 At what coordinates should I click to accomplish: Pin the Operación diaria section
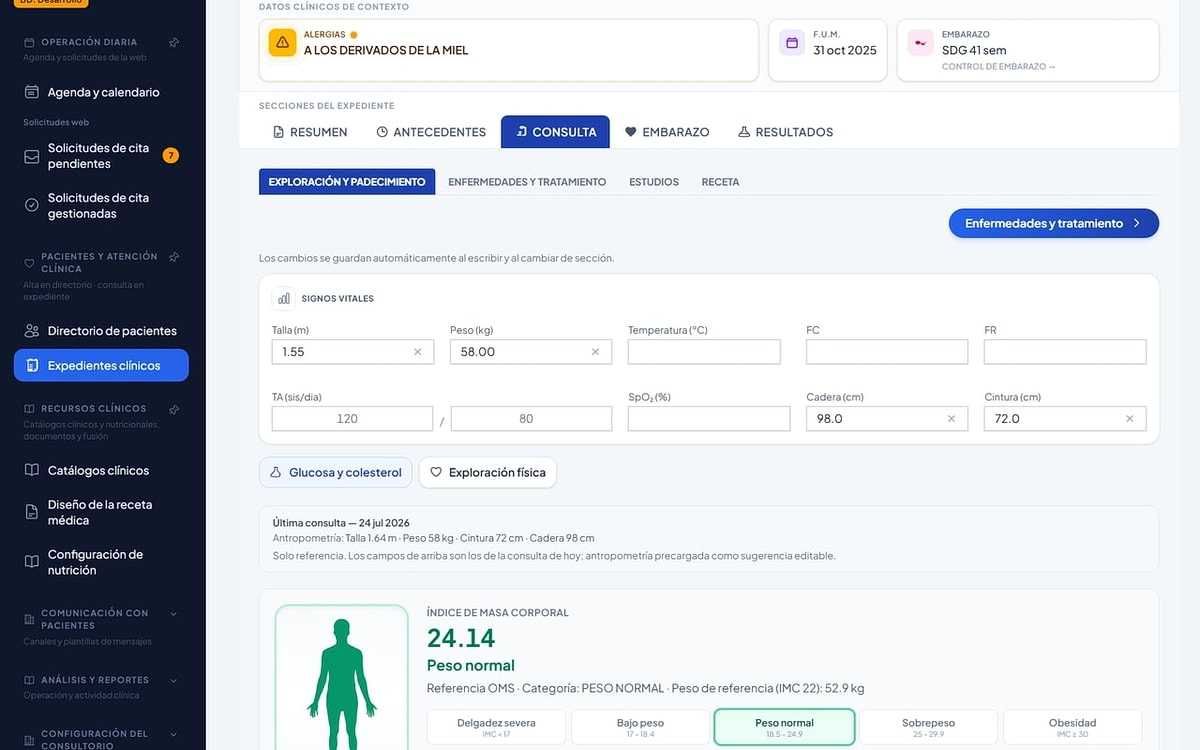coord(174,43)
